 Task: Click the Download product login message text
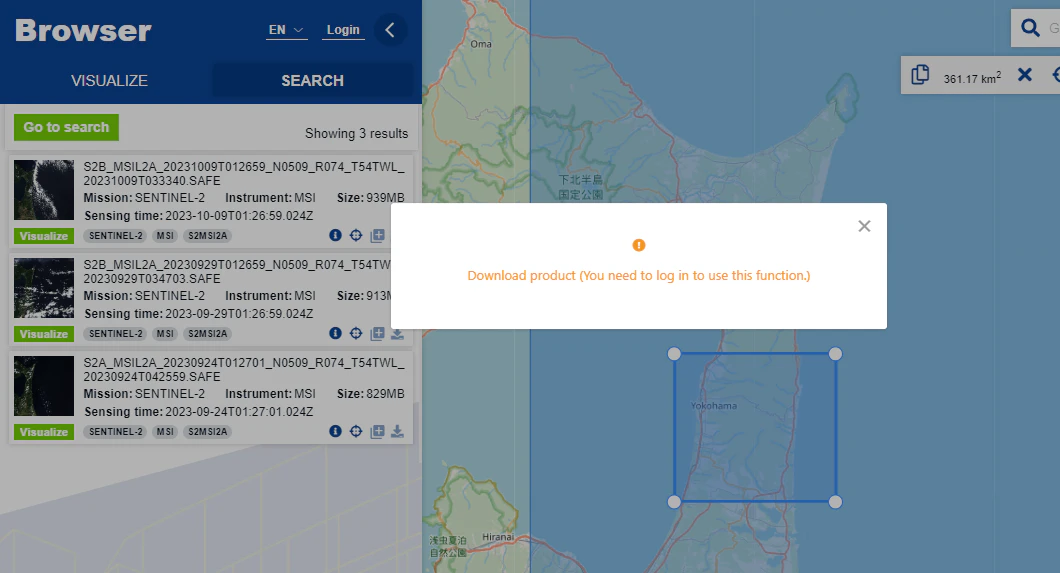tap(639, 276)
